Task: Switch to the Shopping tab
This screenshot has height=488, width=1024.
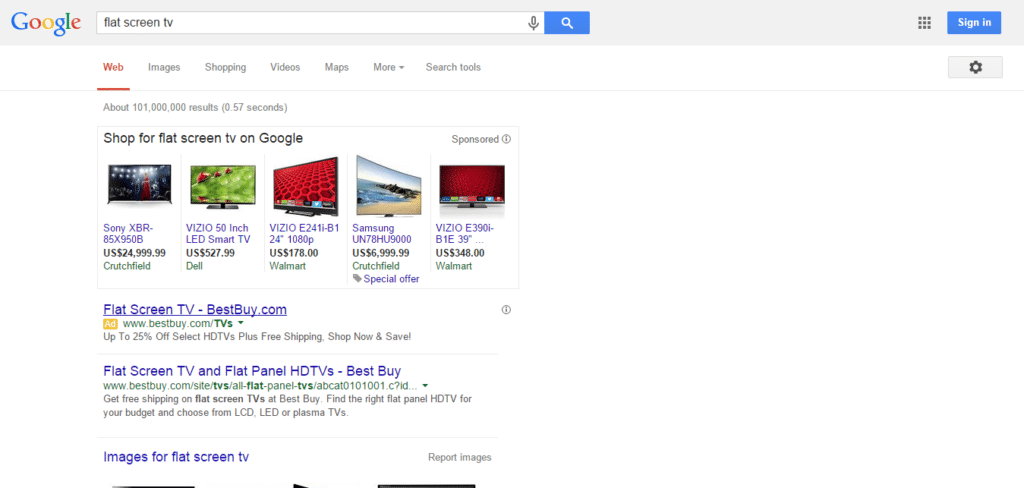Action: tap(225, 68)
